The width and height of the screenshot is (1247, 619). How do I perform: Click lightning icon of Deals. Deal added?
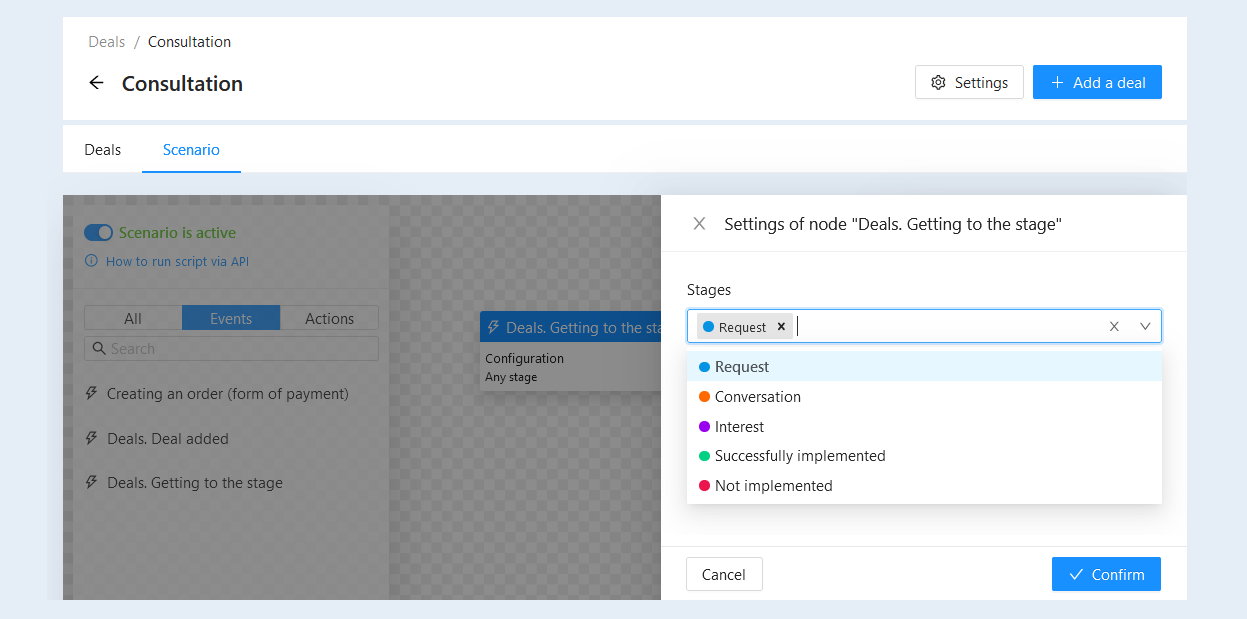click(93, 438)
